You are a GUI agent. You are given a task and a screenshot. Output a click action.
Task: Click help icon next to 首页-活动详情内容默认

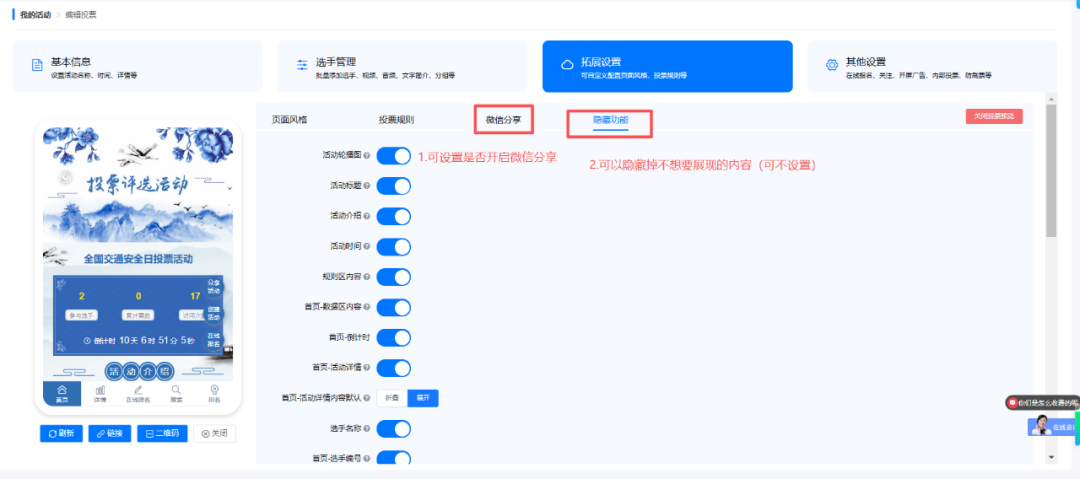(367, 398)
